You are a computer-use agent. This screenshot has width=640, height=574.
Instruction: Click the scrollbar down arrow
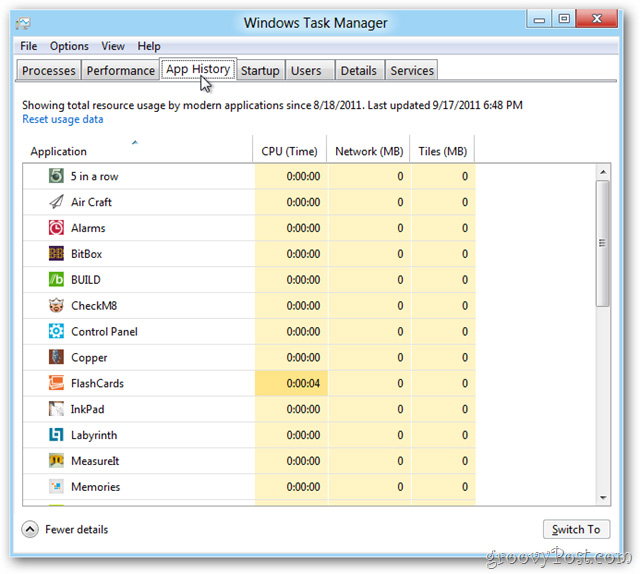(x=603, y=498)
